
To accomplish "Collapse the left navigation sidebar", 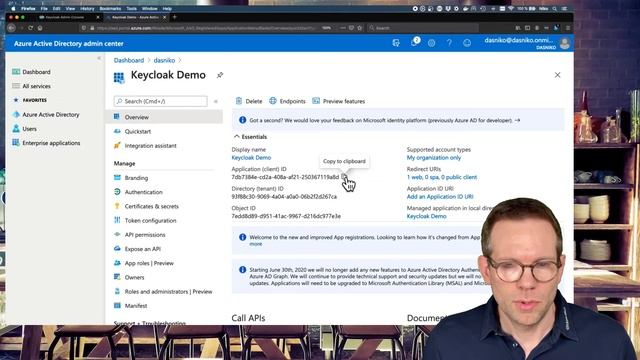I will point(99,58).
